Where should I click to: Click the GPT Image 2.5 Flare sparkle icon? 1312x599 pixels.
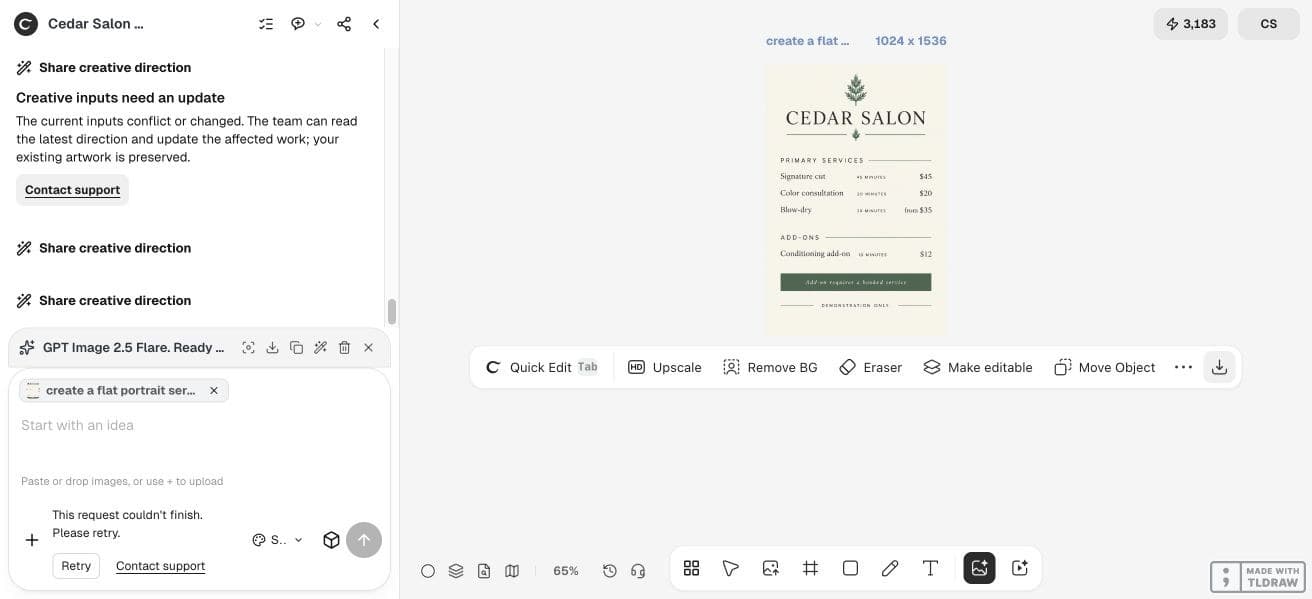point(27,348)
